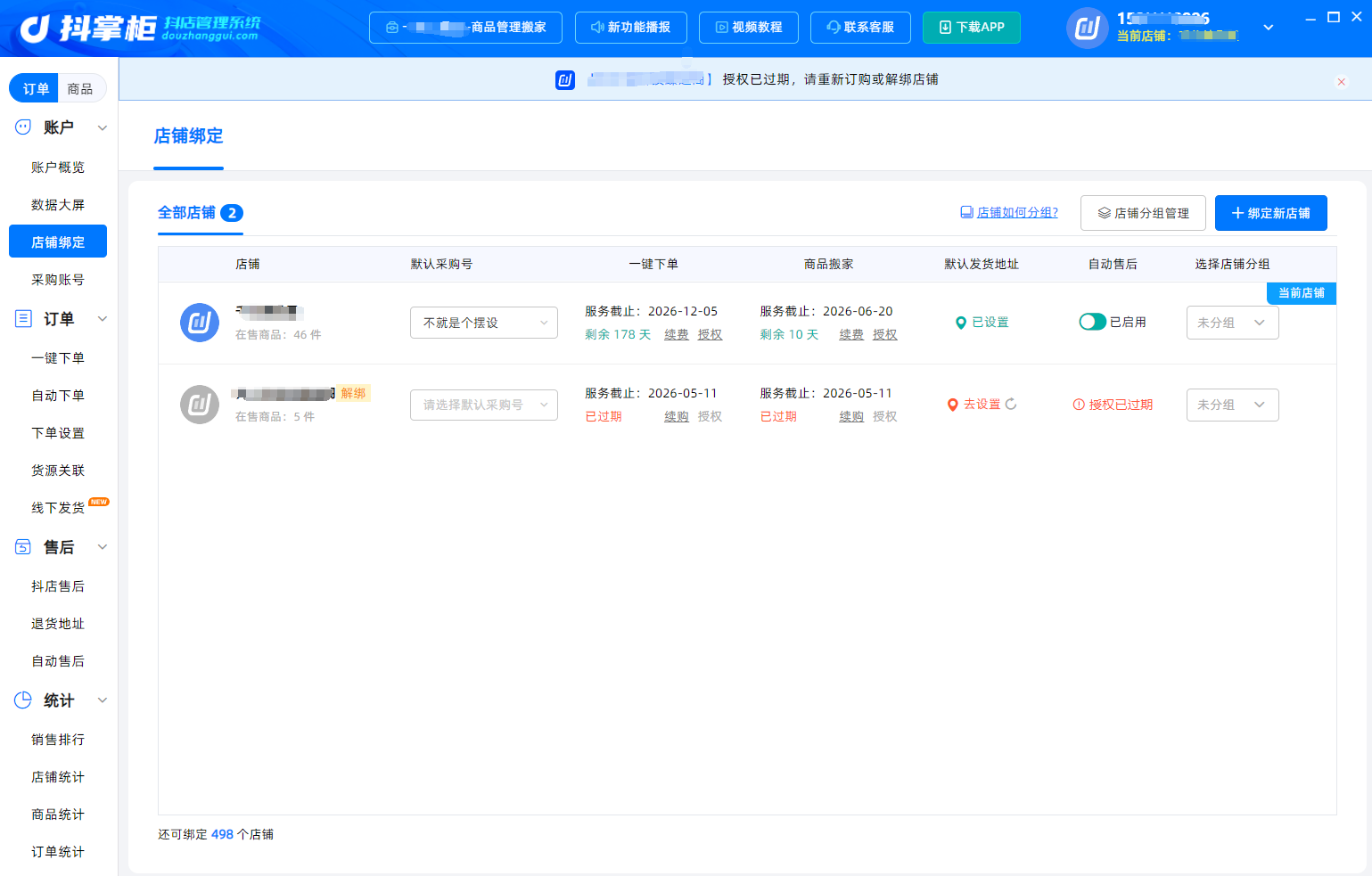Open 账户概览 in the sidebar
Image resolution: width=1372 pixels, height=876 pixels.
[58, 168]
